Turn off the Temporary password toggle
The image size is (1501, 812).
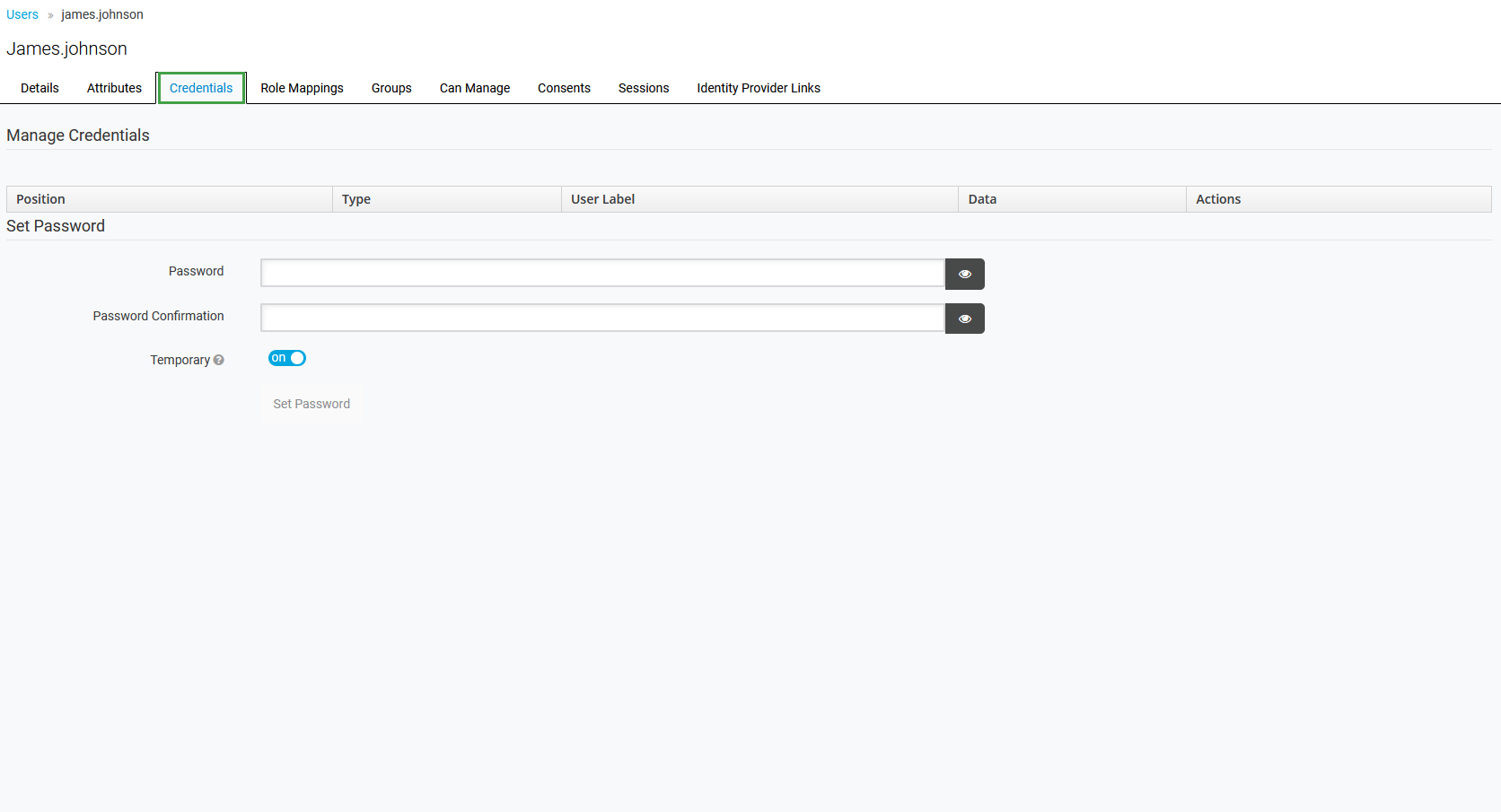tap(287, 358)
